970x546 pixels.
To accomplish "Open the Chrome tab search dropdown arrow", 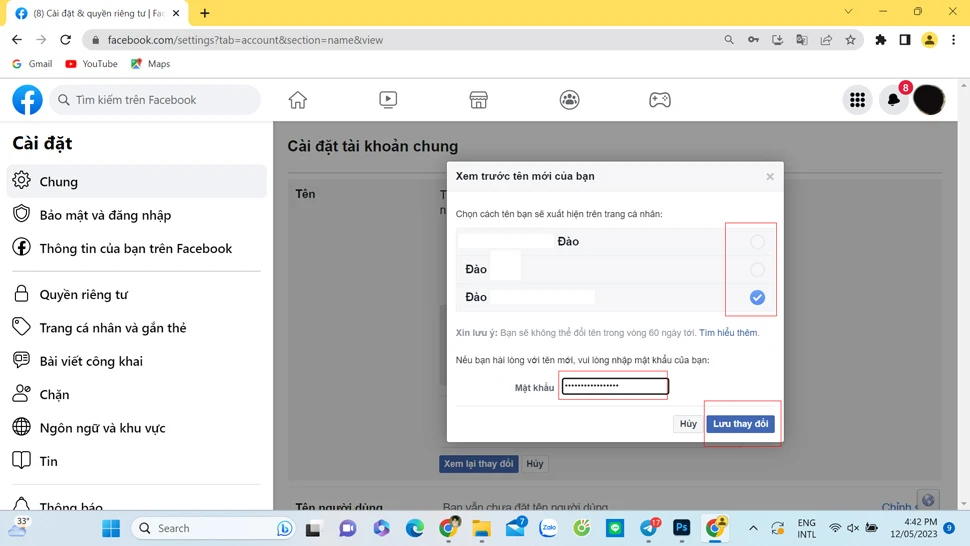I will coord(848,12).
